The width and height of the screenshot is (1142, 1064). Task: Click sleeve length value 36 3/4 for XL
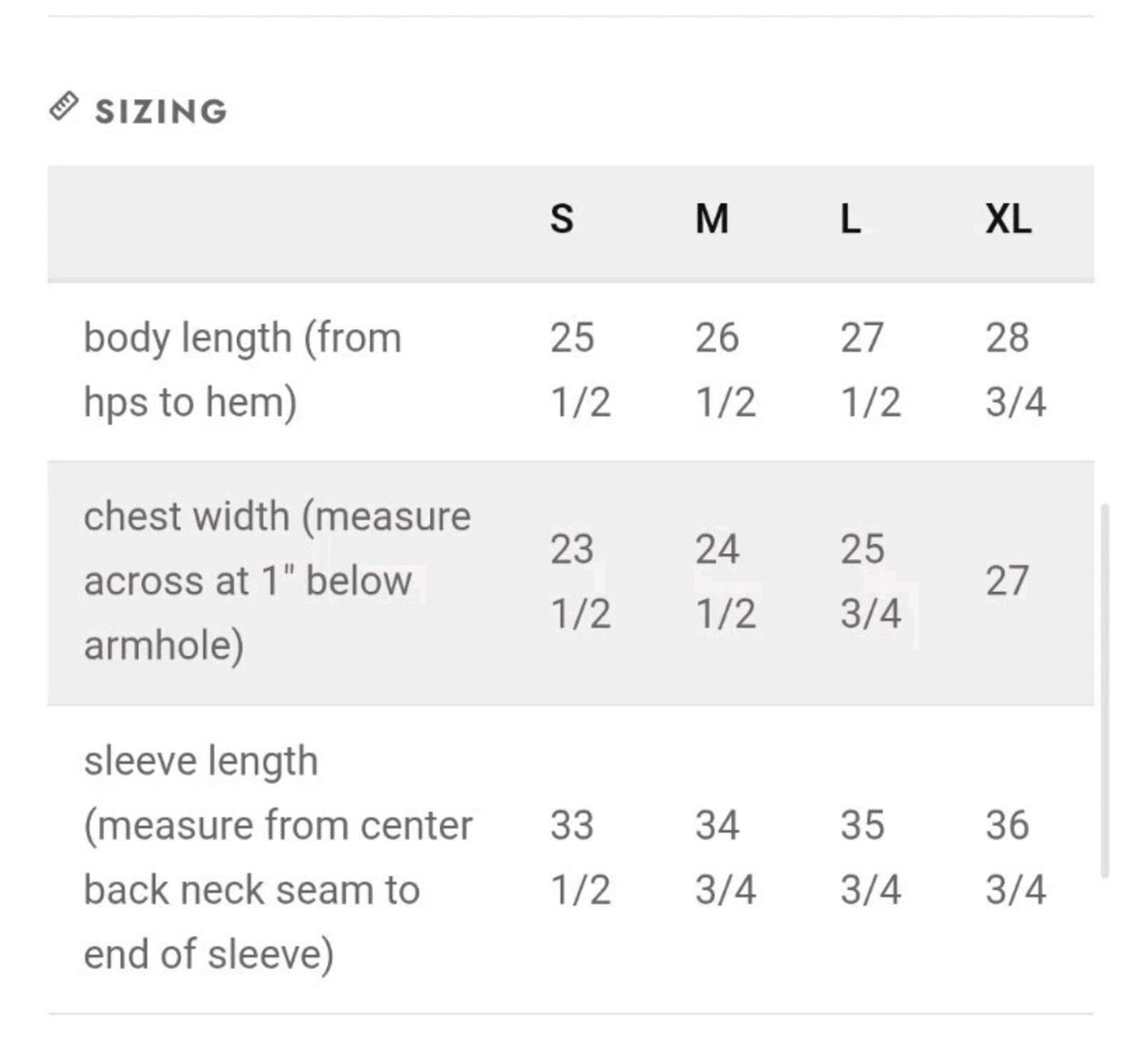1016,858
